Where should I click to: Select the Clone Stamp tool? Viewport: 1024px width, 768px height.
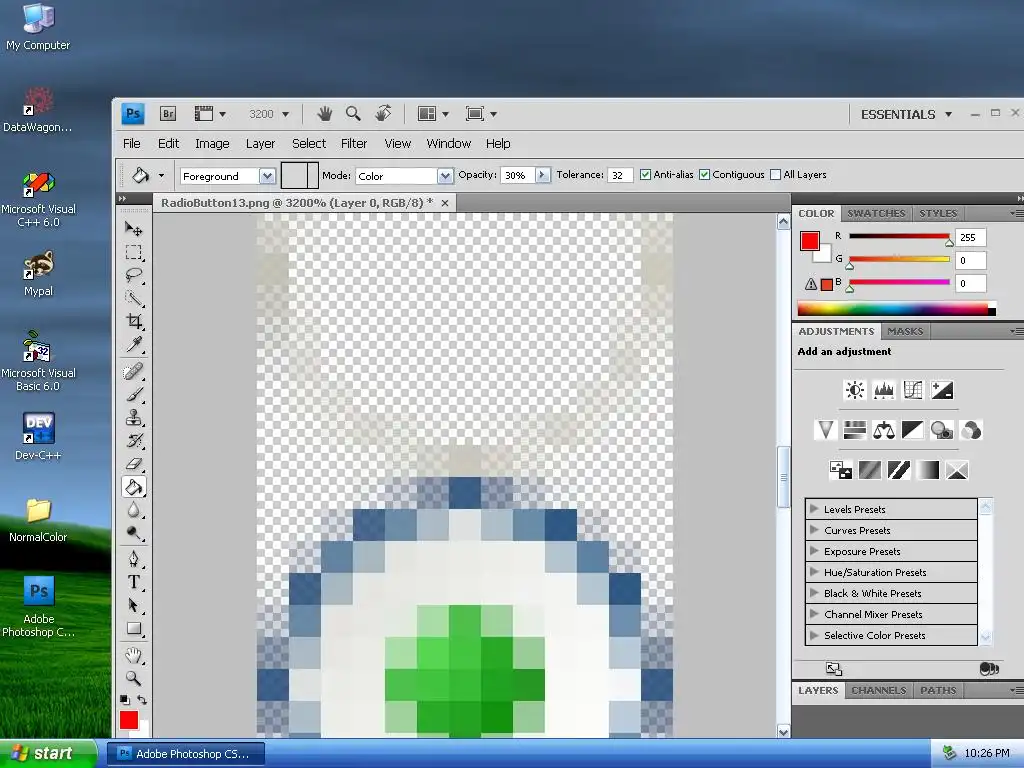(x=134, y=417)
